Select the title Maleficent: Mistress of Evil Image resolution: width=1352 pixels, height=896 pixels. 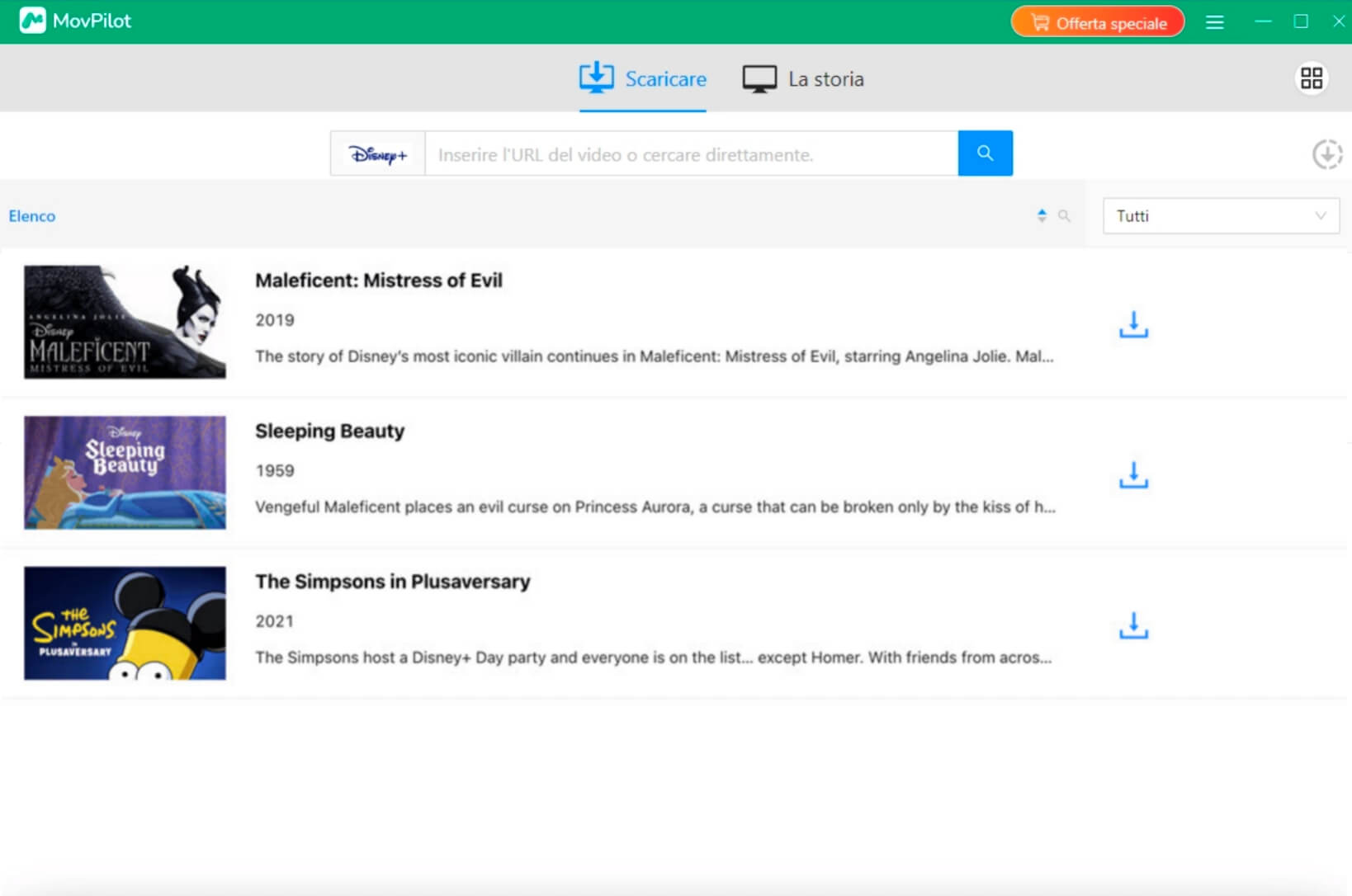tap(379, 281)
